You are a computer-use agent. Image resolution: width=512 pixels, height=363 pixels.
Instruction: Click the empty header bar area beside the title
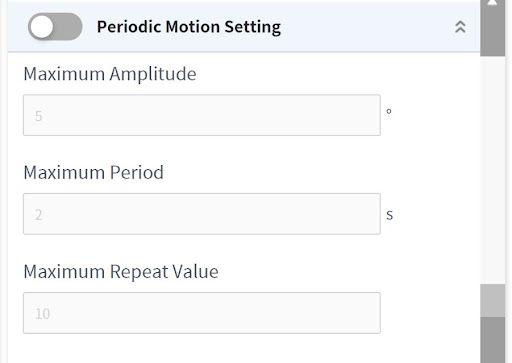click(x=367, y=27)
